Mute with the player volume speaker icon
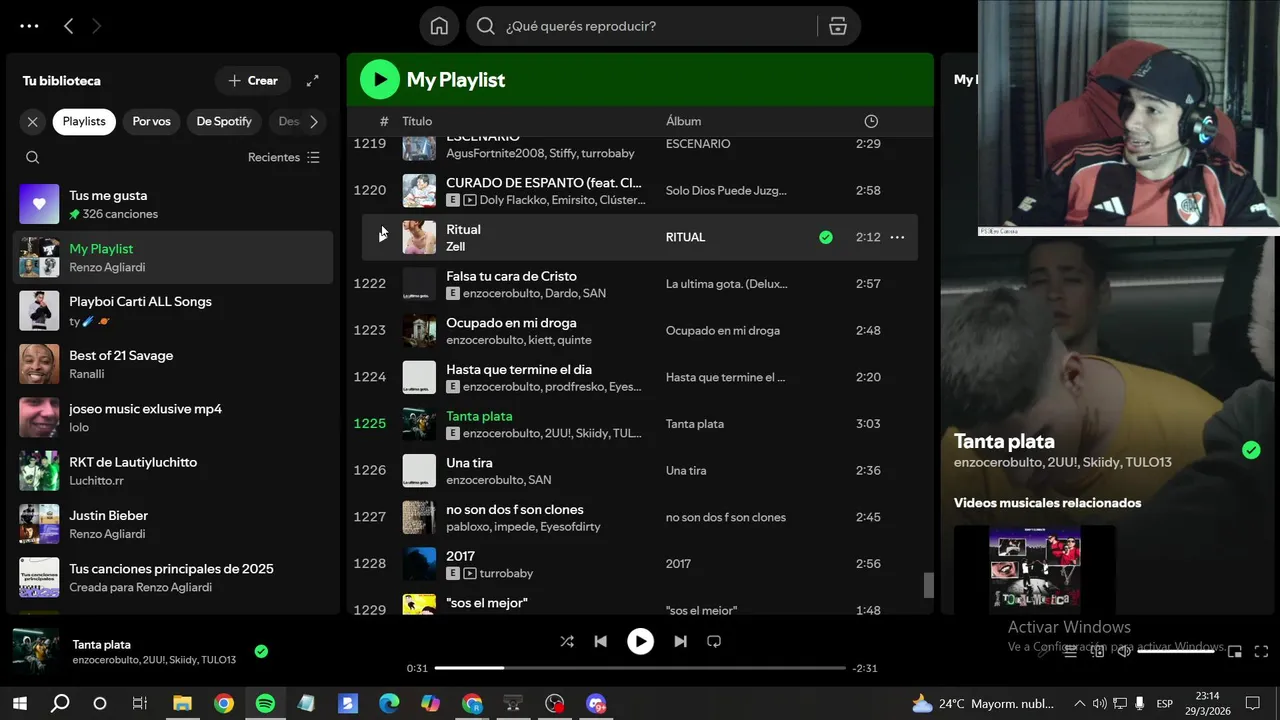Image resolution: width=1280 pixels, height=720 pixels. tap(1124, 651)
